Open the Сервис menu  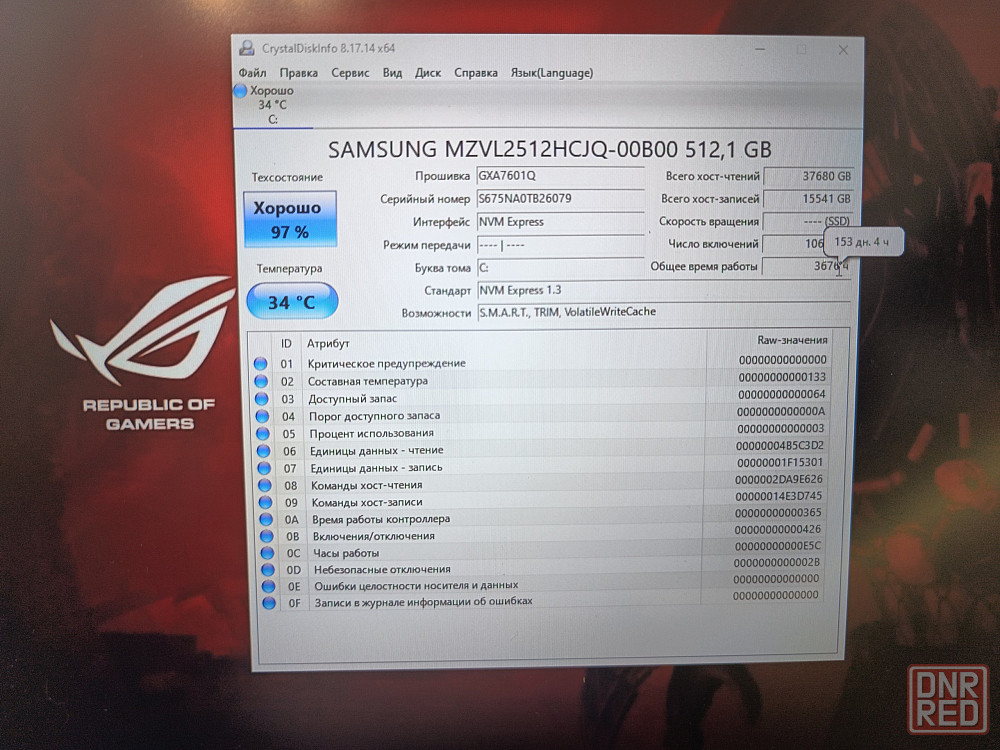tap(350, 73)
